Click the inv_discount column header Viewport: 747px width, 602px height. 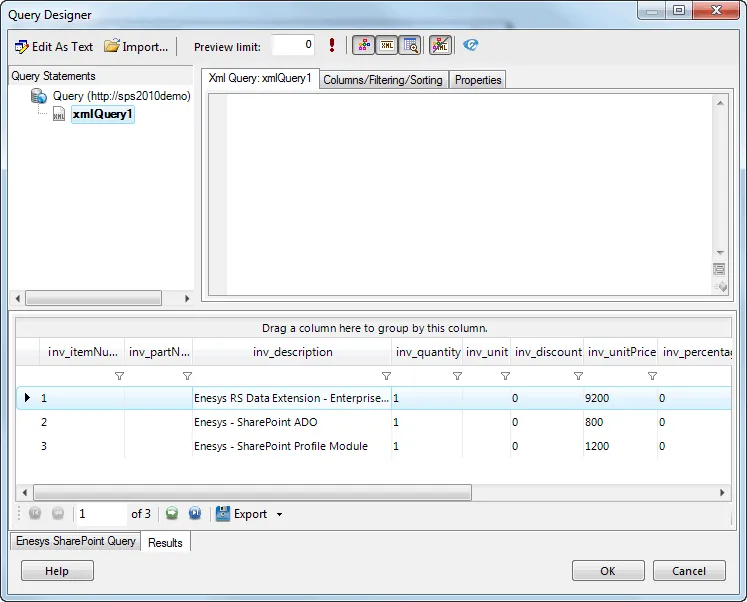tap(548, 352)
